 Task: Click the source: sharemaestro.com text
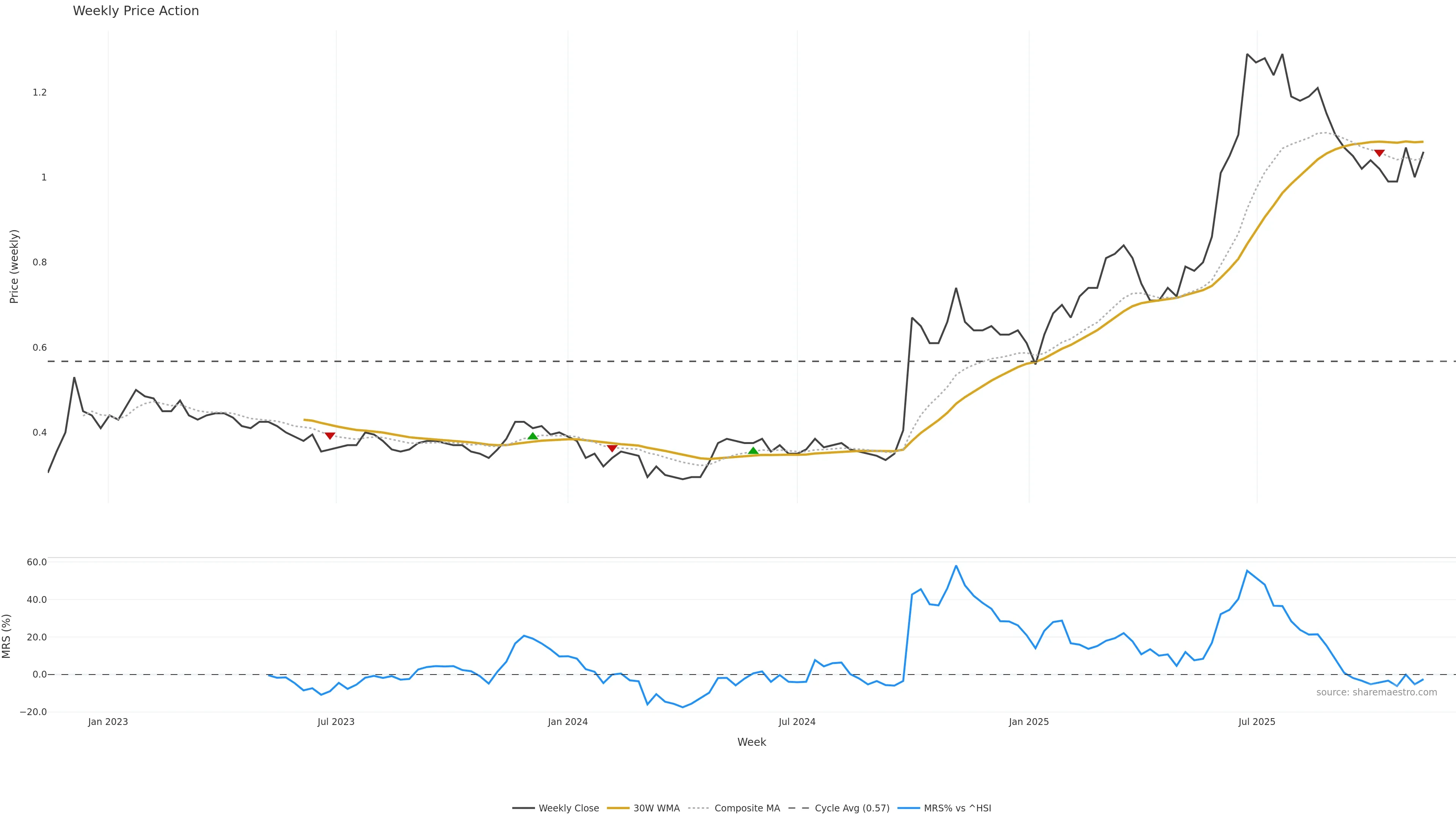(x=1376, y=692)
